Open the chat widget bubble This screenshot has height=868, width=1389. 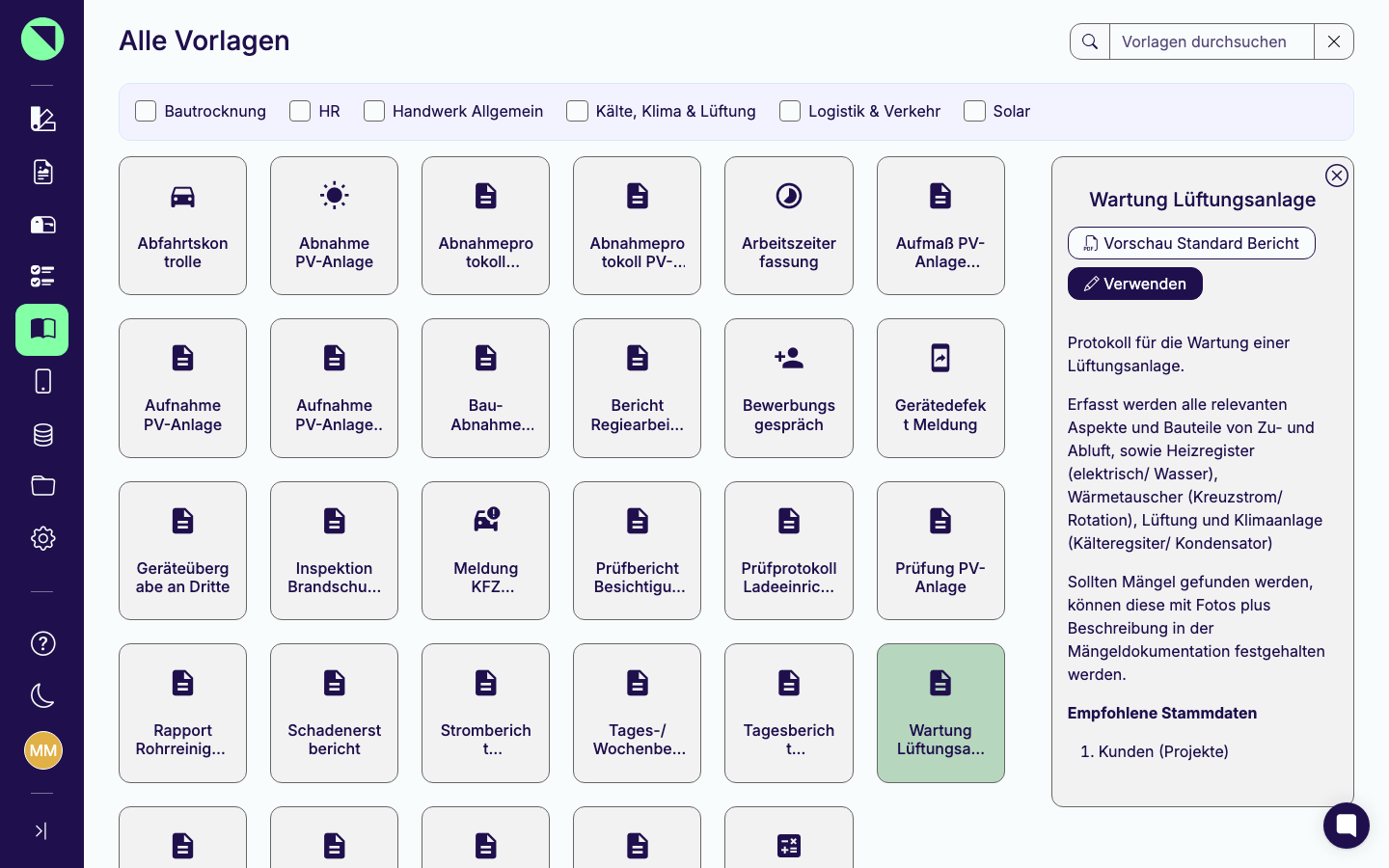click(x=1347, y=826)
